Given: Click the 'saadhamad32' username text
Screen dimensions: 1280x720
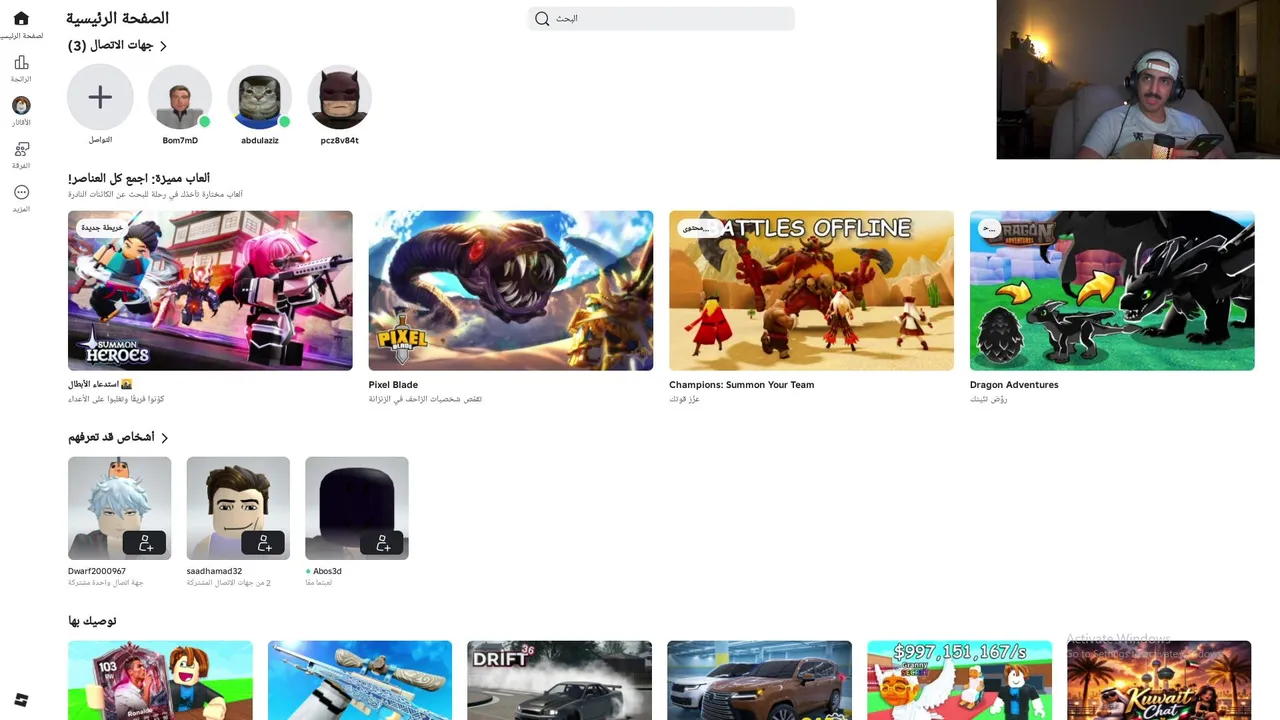Looking at the screenshot, I should [x=214, y=571].
